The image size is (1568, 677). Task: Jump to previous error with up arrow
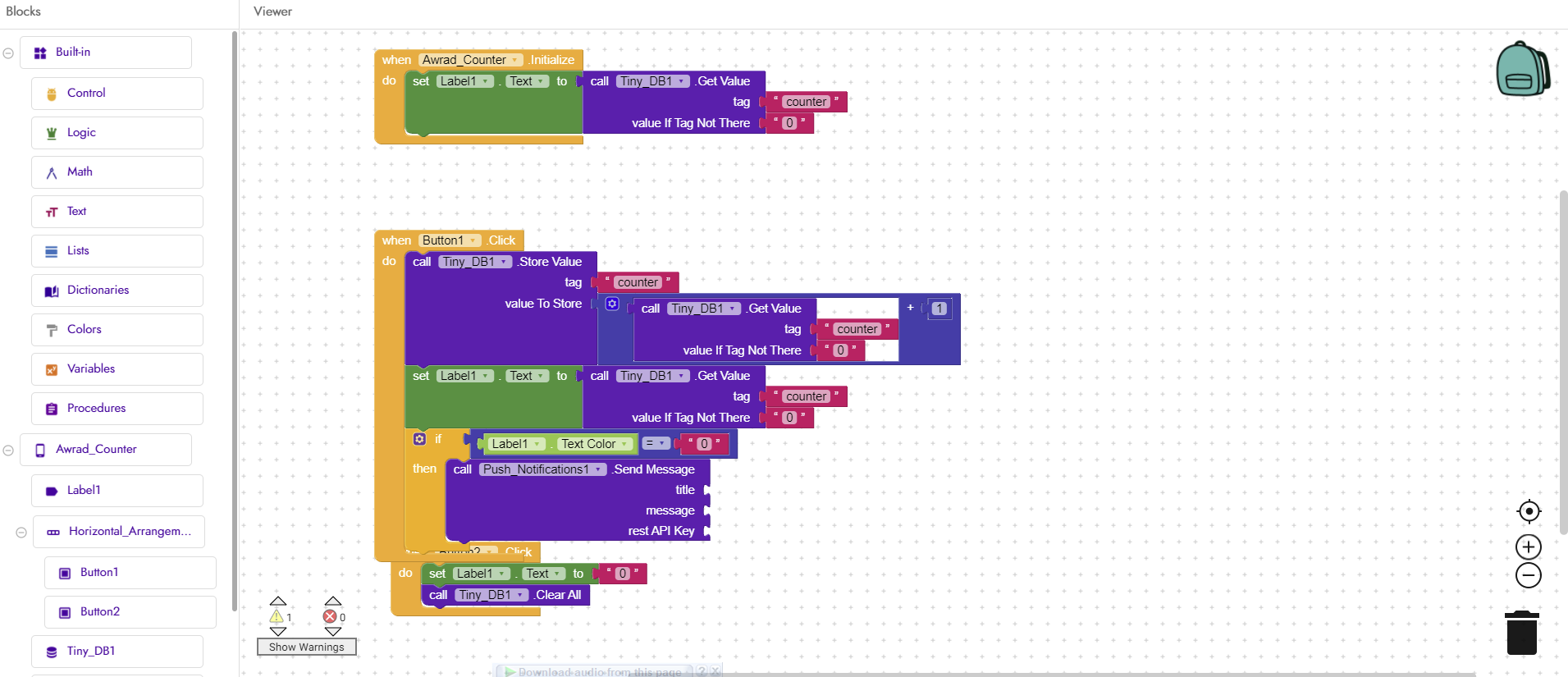pyautogui.click(x=332, y=602)
